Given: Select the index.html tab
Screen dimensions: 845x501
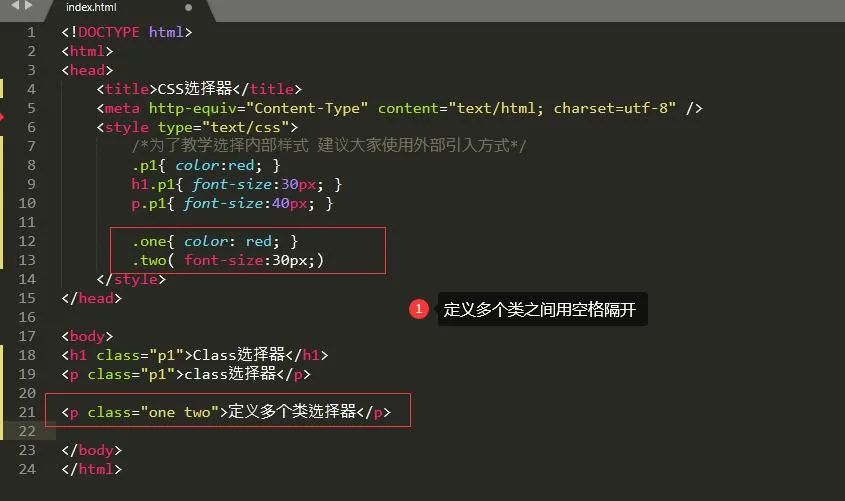Looking at the screenshot, I should pyautogui.click(x=129, y=9).
